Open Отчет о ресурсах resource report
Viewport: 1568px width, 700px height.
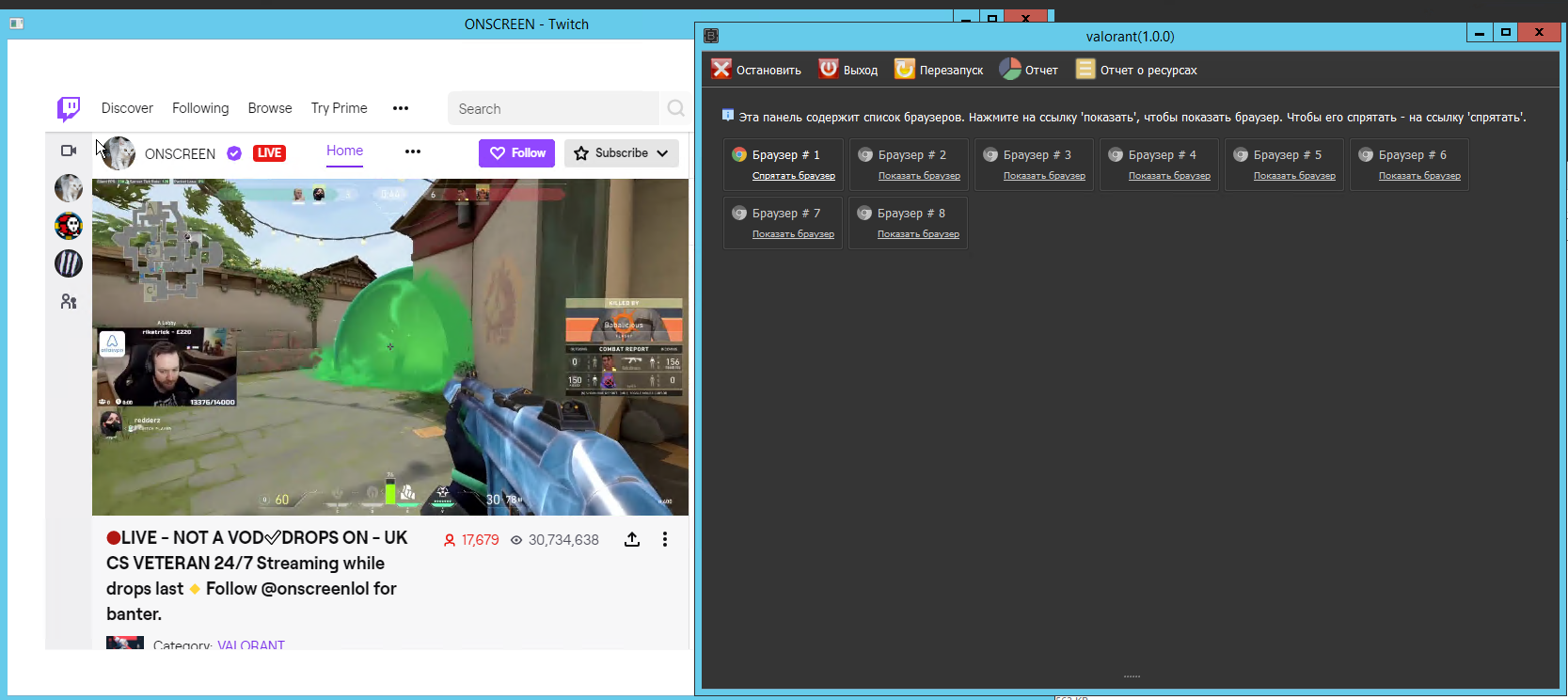click(x=1136, y=70)
